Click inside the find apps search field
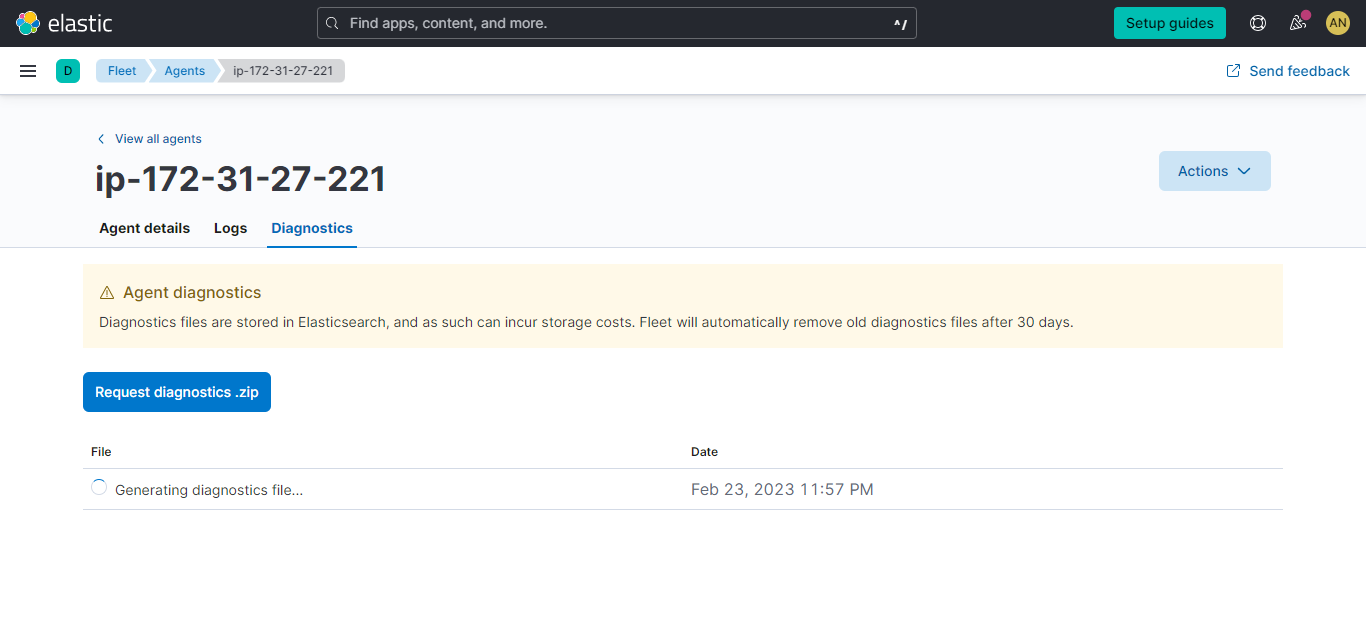Viewport: 1366px width, 630px height. pos(615,22)
